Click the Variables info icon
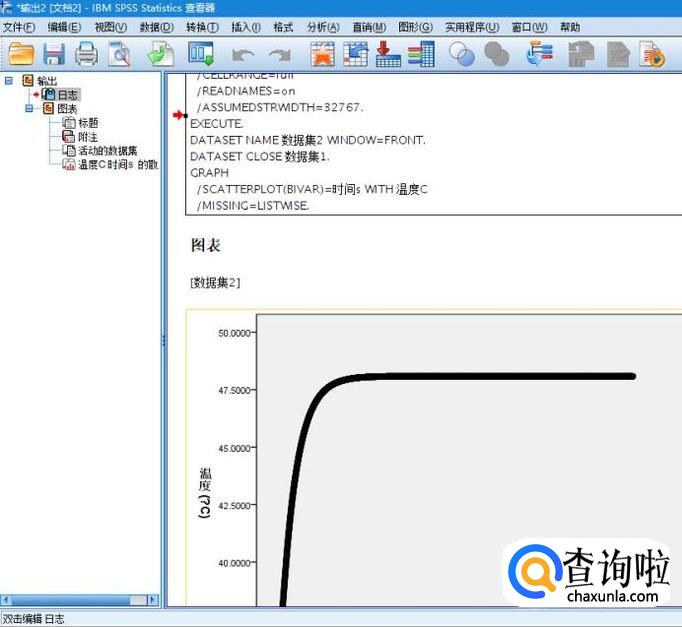Image resolution: width=682 pixels, height=627 pixels. coord(421,54)
